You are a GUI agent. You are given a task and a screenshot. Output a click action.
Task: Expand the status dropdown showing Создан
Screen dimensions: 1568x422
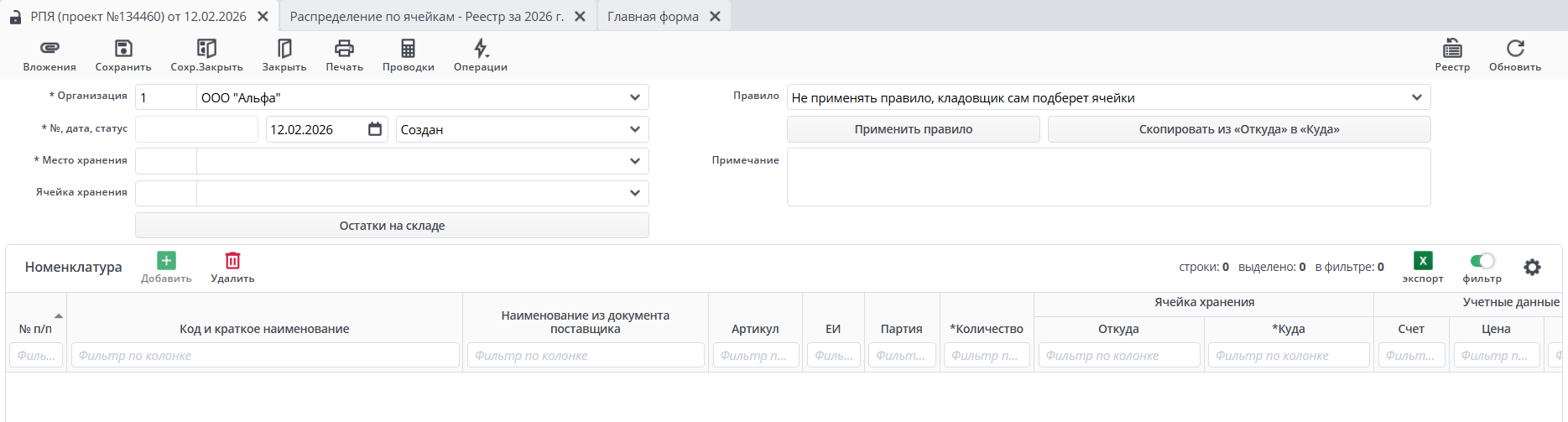pos(634,129)
